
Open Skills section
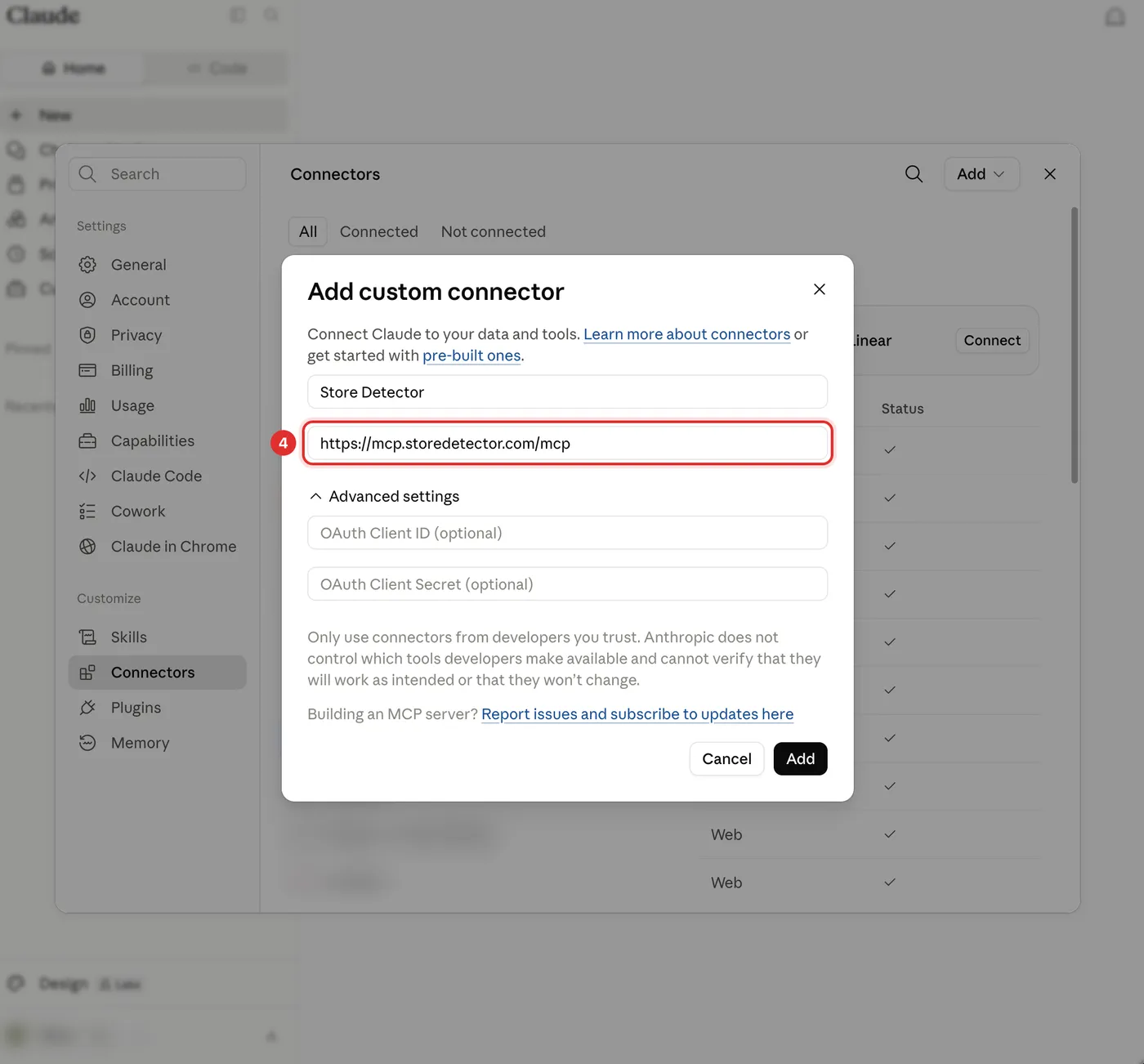point(158,637)
